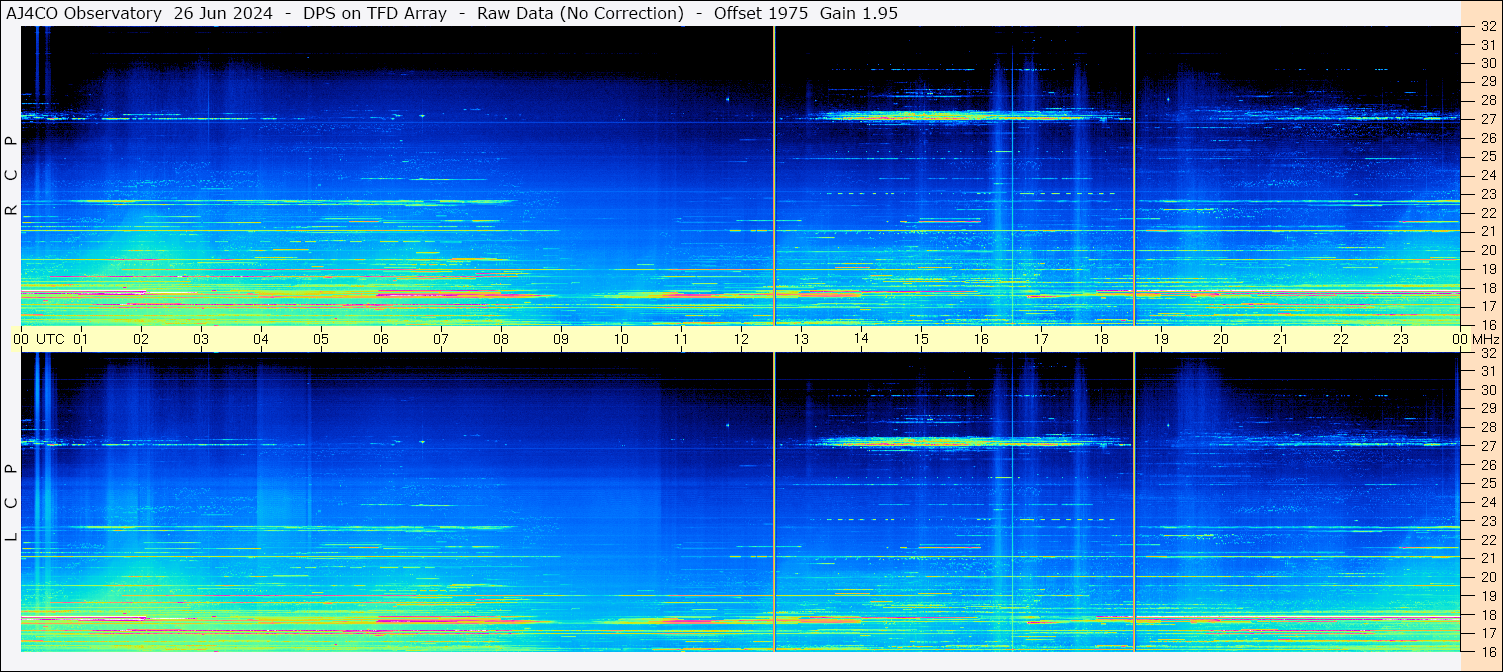Click the LCP panel axis label
This screenshot has width=1503, height=672.
pyautogui.click(x=12, y=503)
